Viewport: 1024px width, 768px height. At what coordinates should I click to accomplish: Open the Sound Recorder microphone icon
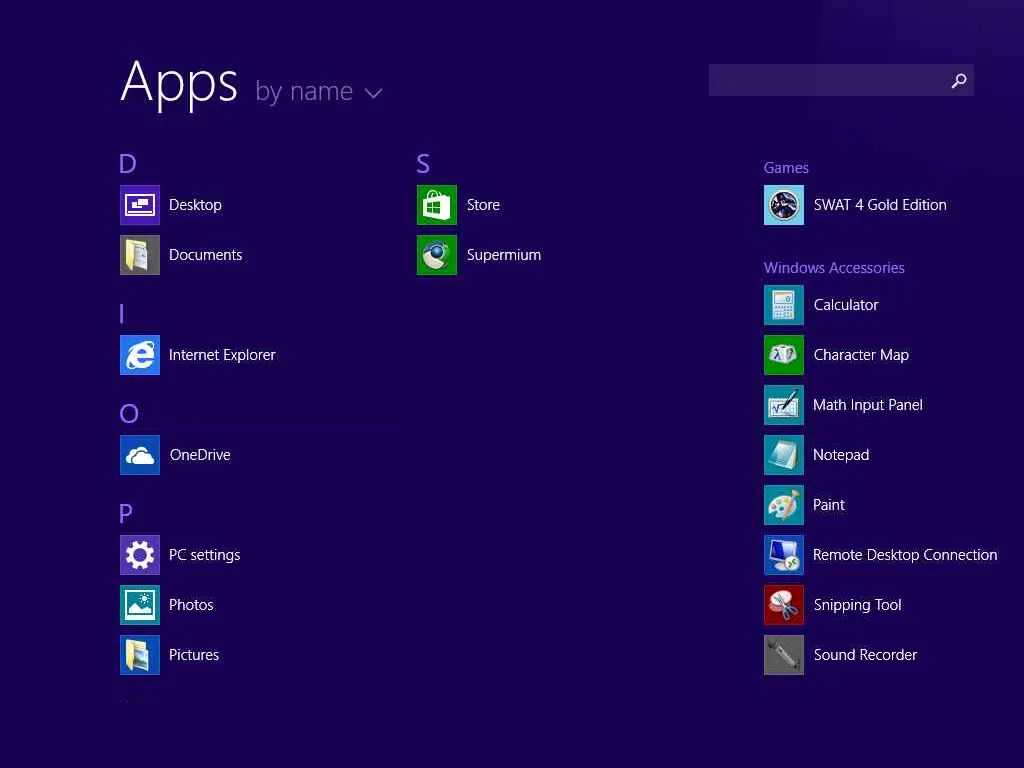pyautogui.click(x=784, y=654)
